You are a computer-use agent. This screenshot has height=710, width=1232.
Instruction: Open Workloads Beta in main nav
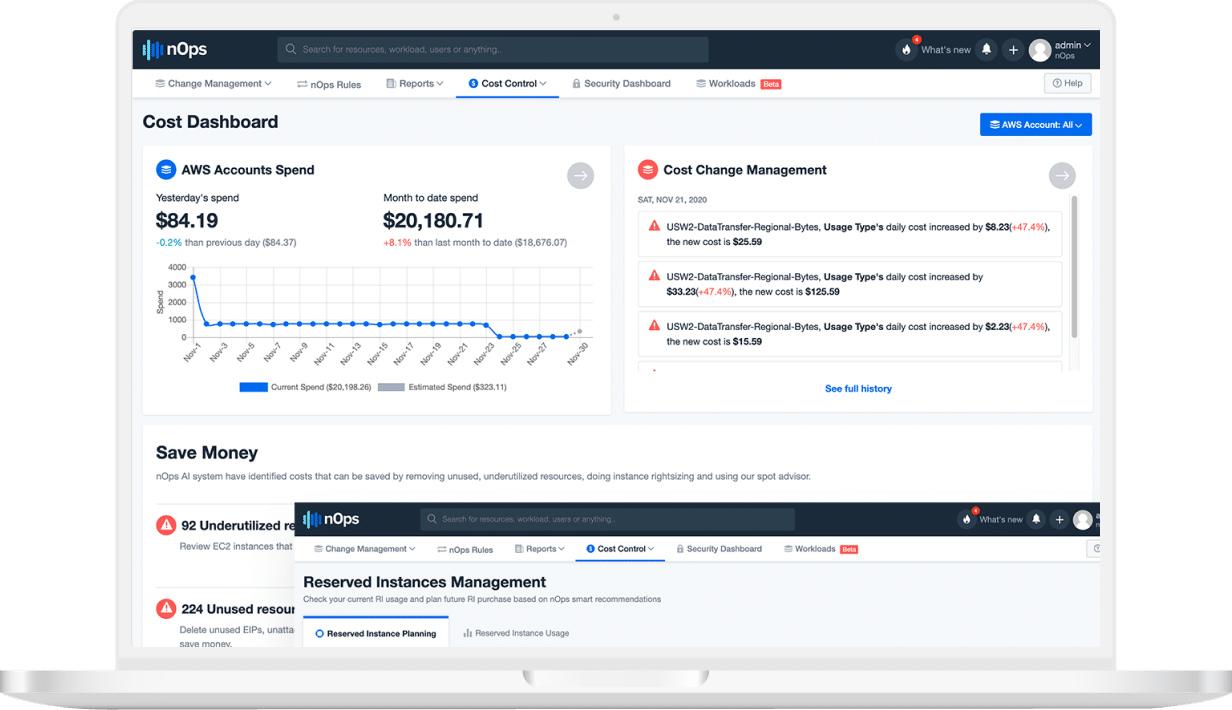pyautogui.click(x=738, y=84)
